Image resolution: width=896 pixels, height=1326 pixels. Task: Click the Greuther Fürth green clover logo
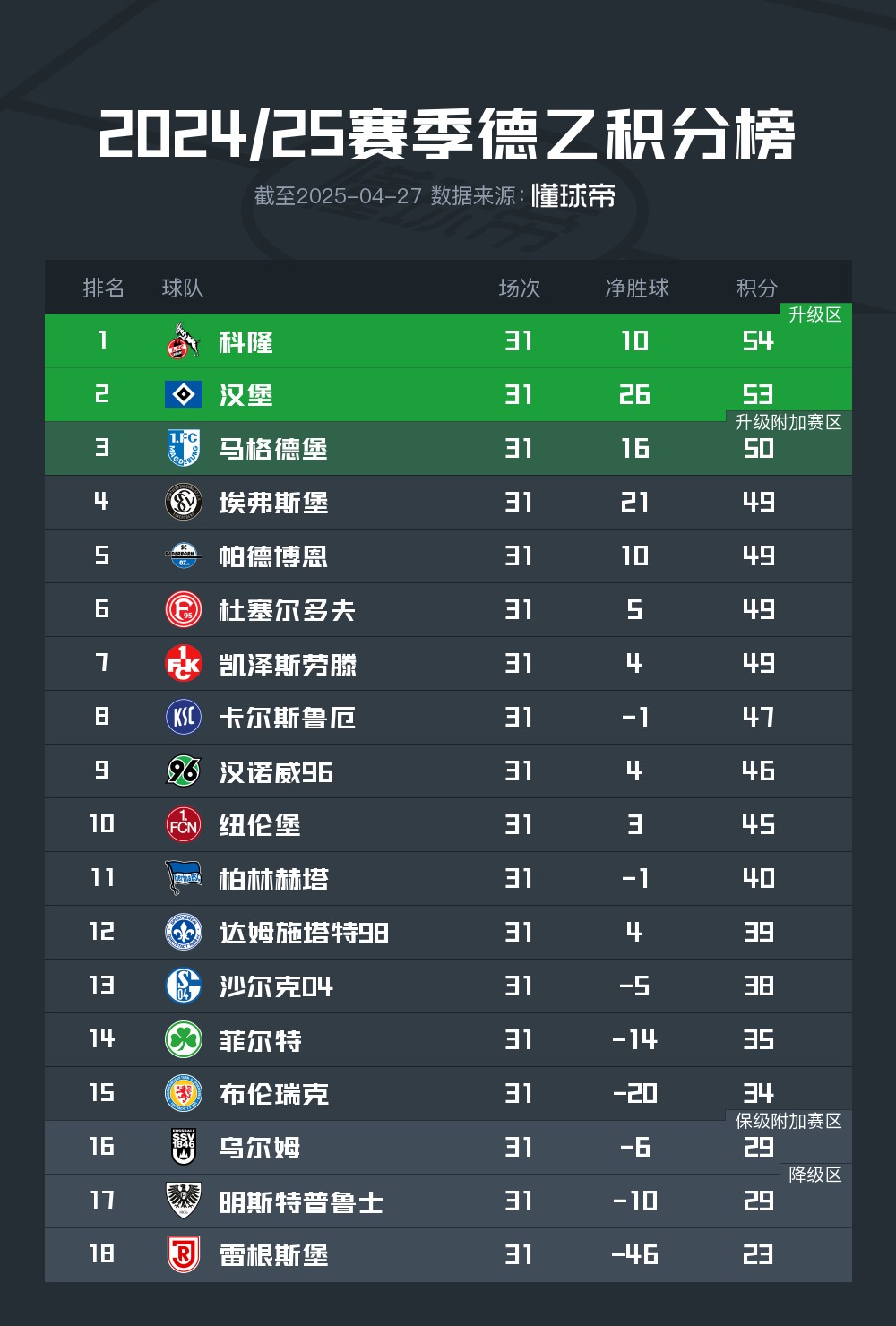click(184, 1039)
